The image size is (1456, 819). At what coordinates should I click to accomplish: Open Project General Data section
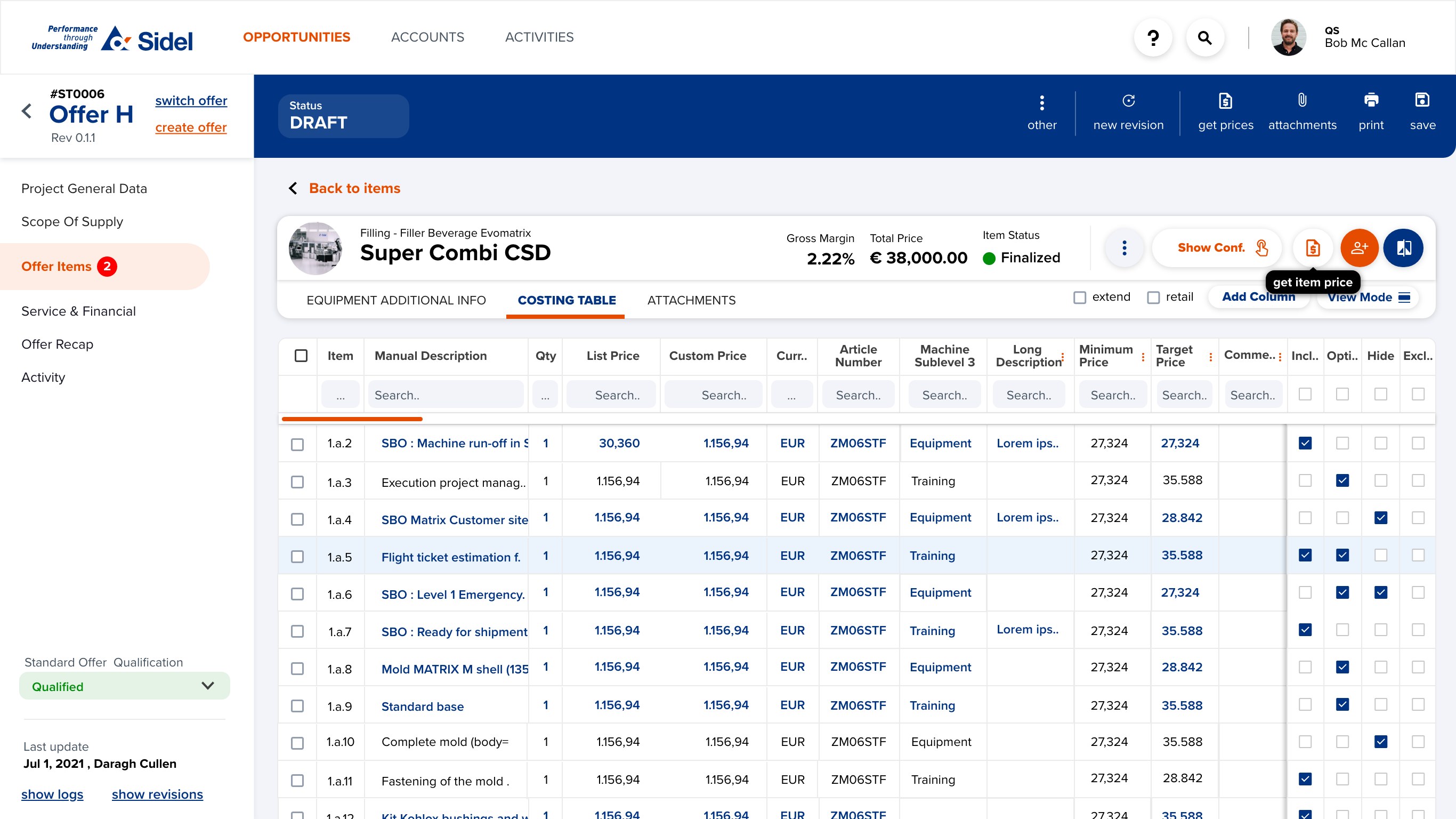84,188
